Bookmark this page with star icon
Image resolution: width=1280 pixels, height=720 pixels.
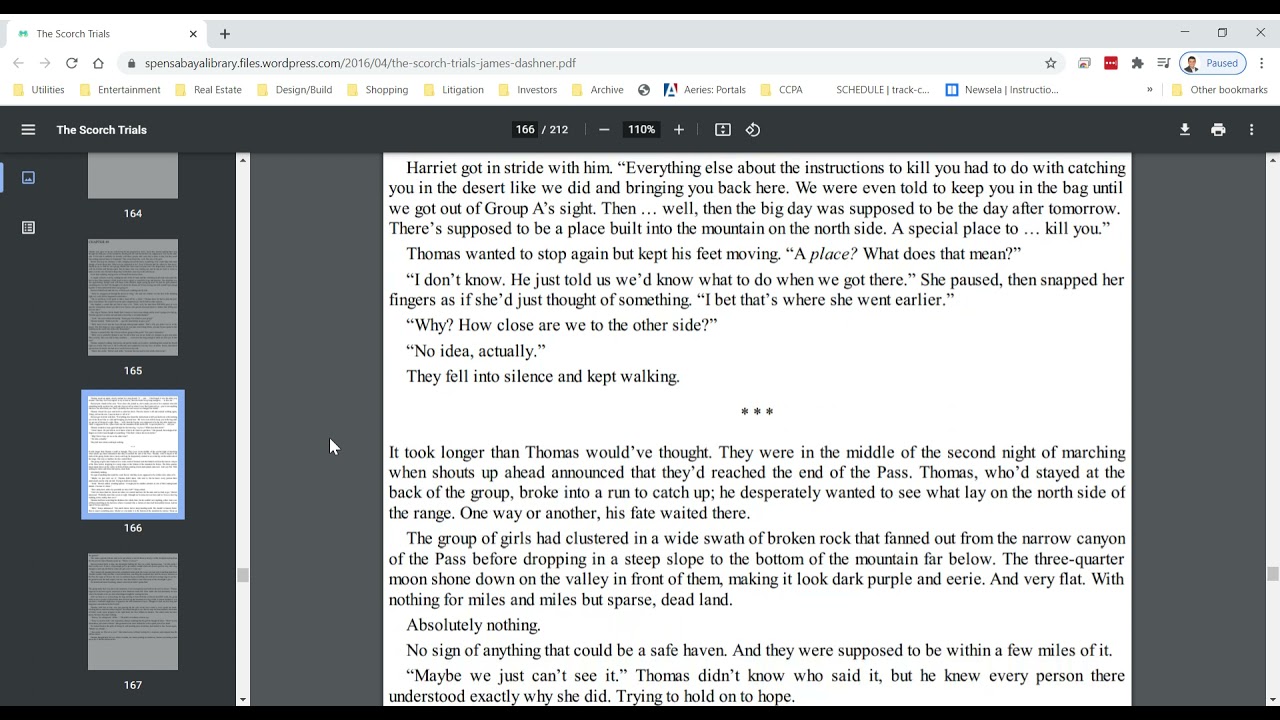click(1051, 63)
